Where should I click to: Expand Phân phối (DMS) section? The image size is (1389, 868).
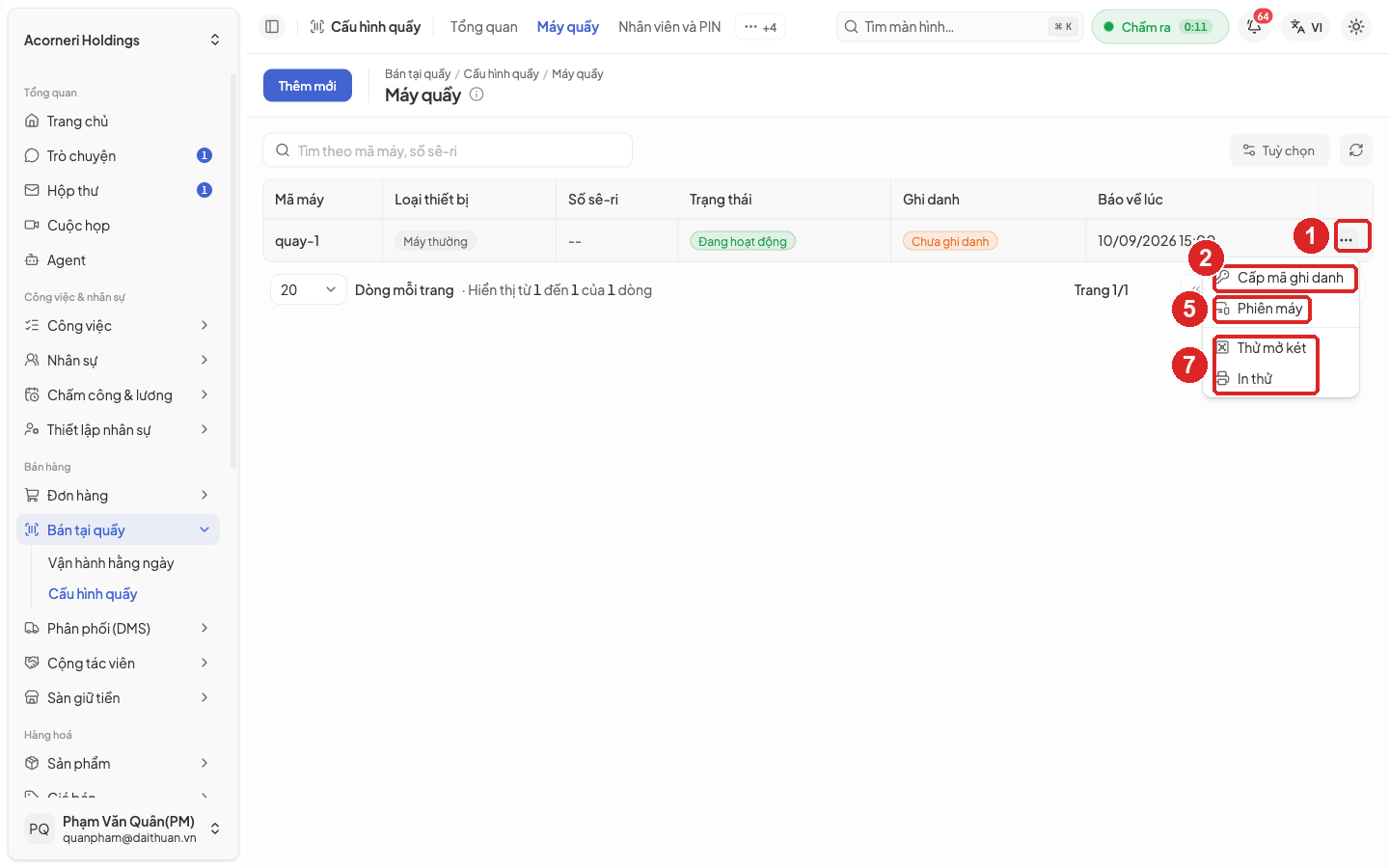[x=119, y=629]
